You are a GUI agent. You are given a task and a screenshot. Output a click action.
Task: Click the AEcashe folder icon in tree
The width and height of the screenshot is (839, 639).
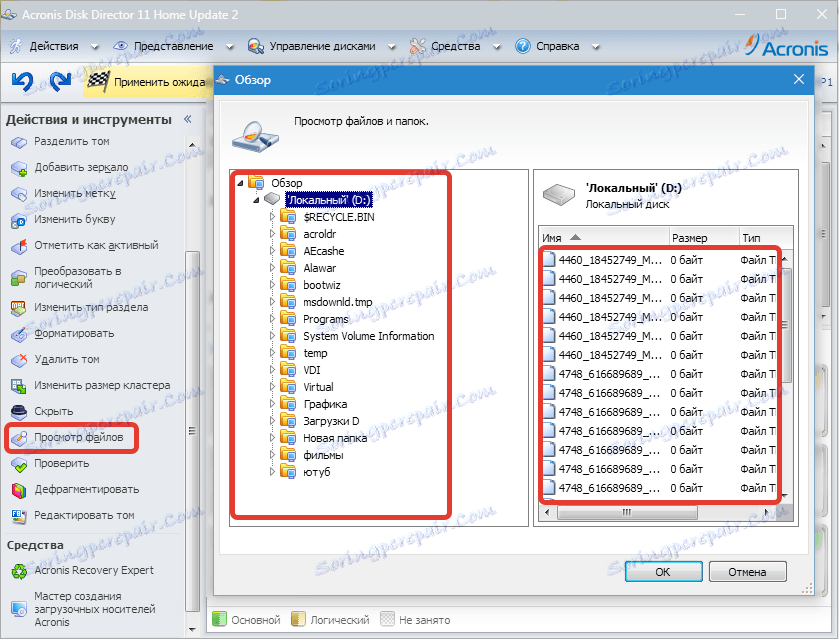[288, 251]
